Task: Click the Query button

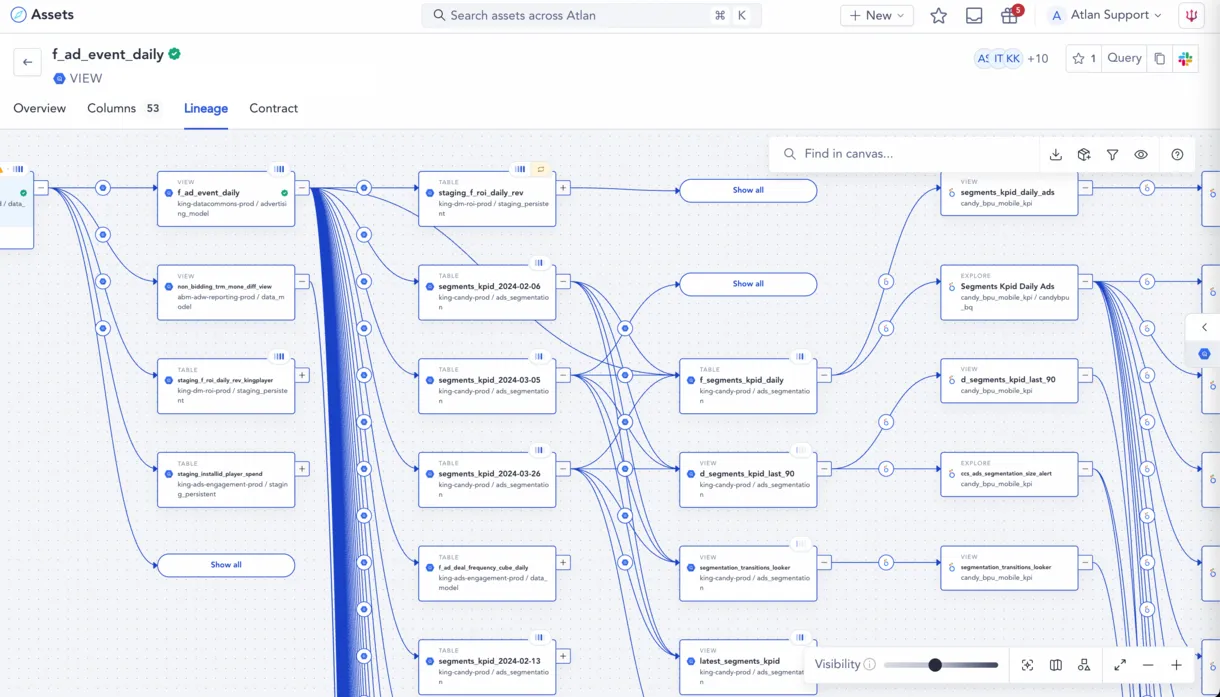Action: pyautogui.click(x=1124, y=59)
